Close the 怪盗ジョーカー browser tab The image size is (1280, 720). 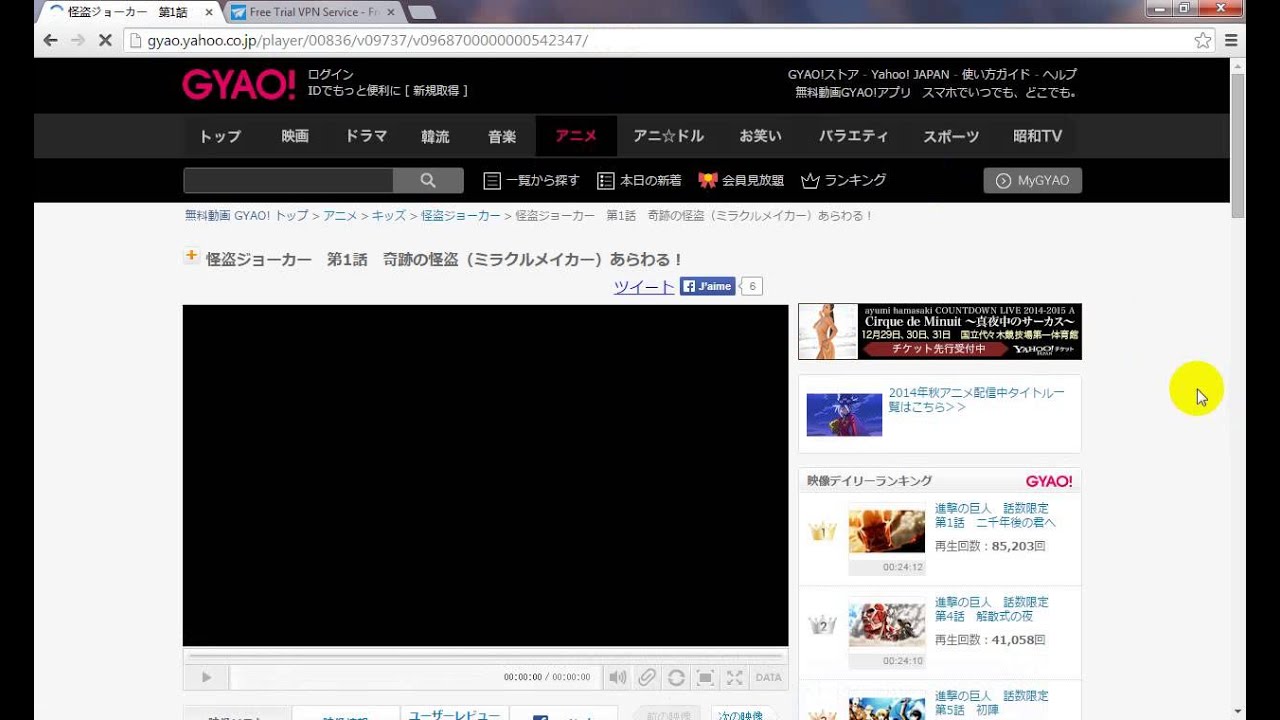209,13
